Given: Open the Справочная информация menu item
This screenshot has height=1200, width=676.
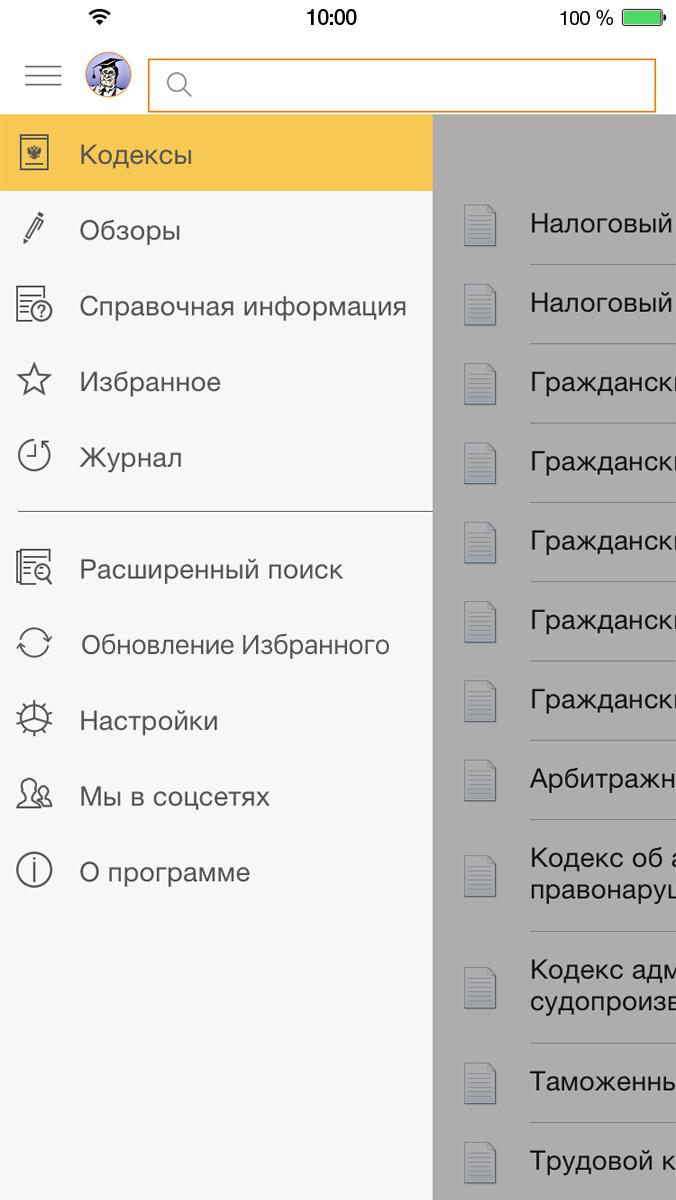Looking at the screenshot, I should point(243,306).
